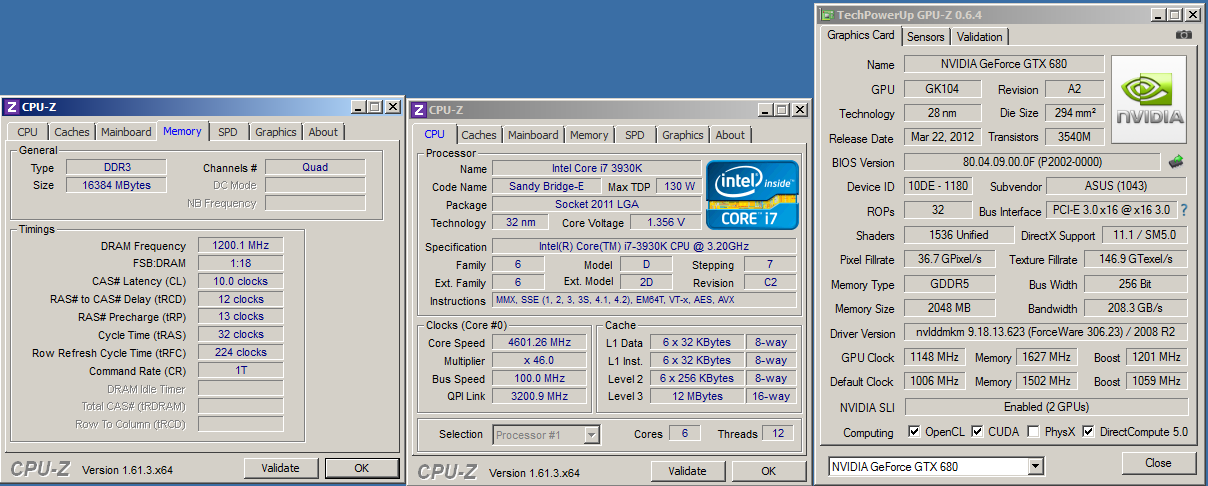
Task: Click GPU Clock value 1148 MHz
Action: [x=934, y=357]
